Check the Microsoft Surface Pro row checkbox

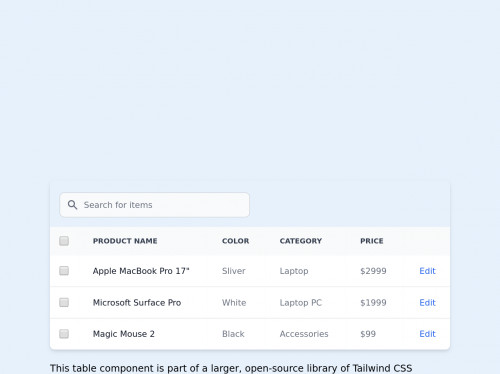tap(64, 302)
